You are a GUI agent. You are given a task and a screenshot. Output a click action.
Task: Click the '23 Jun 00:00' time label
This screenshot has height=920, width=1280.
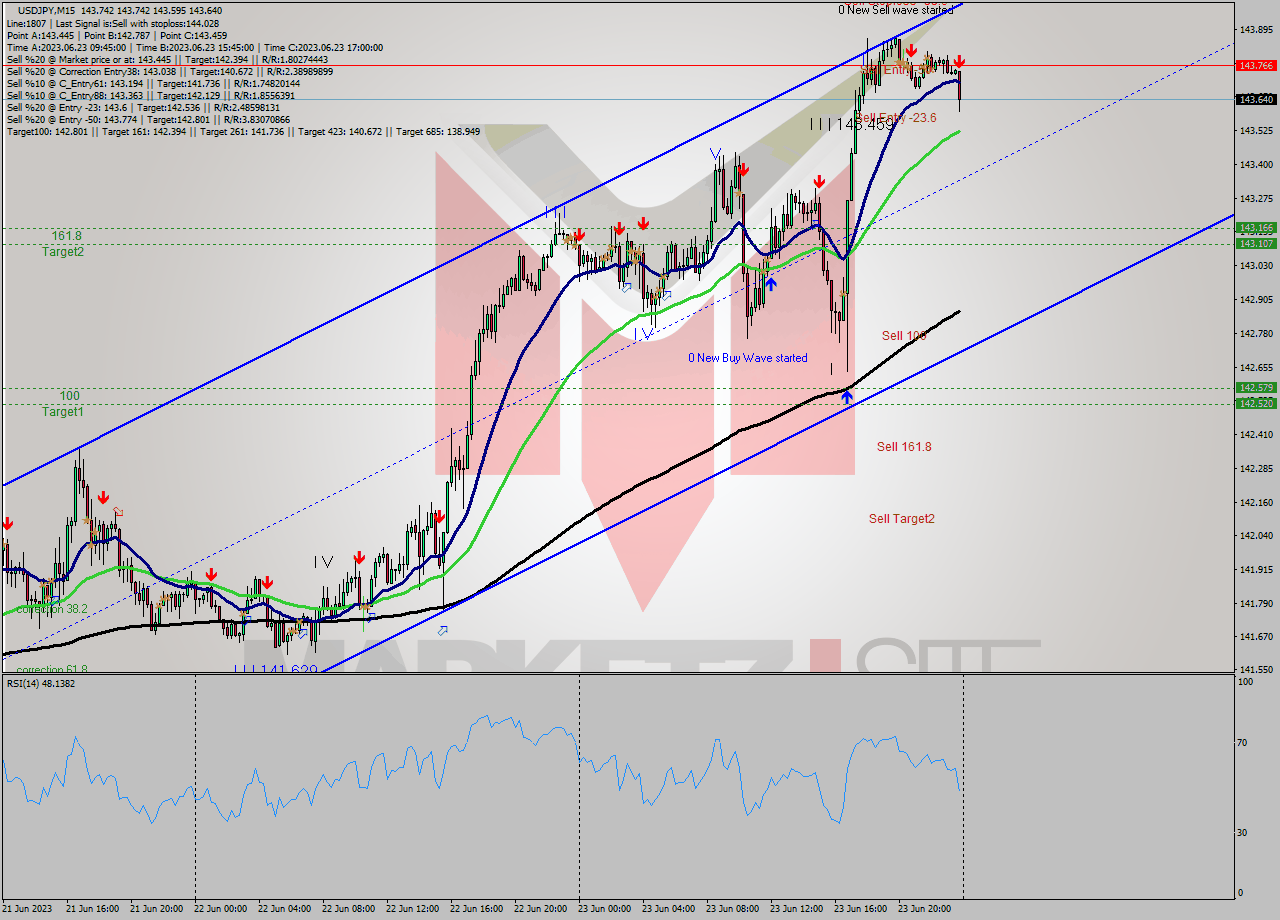tap(604, 909)
